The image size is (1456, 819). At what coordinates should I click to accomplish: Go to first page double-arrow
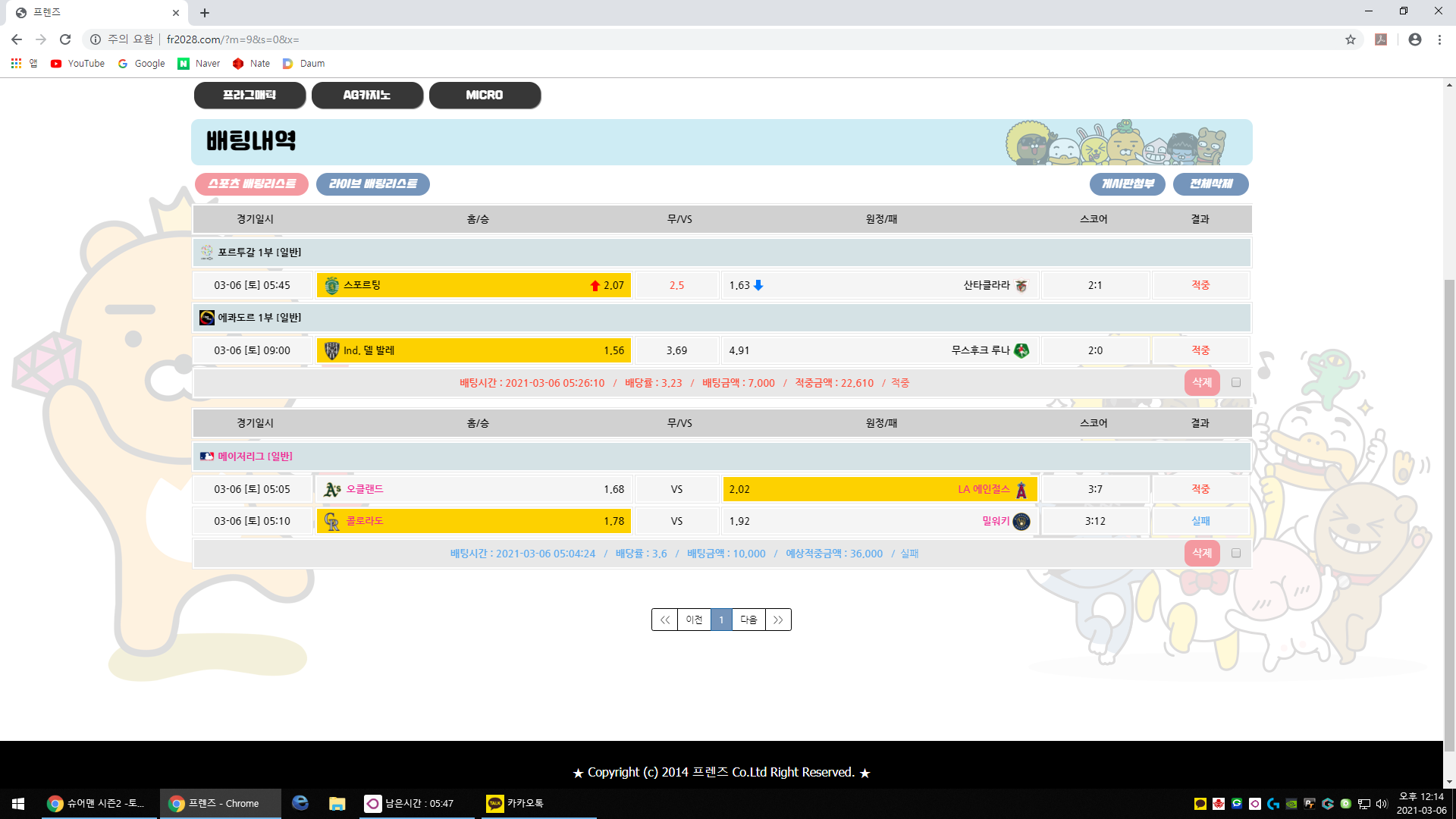(x=664, y=620)
